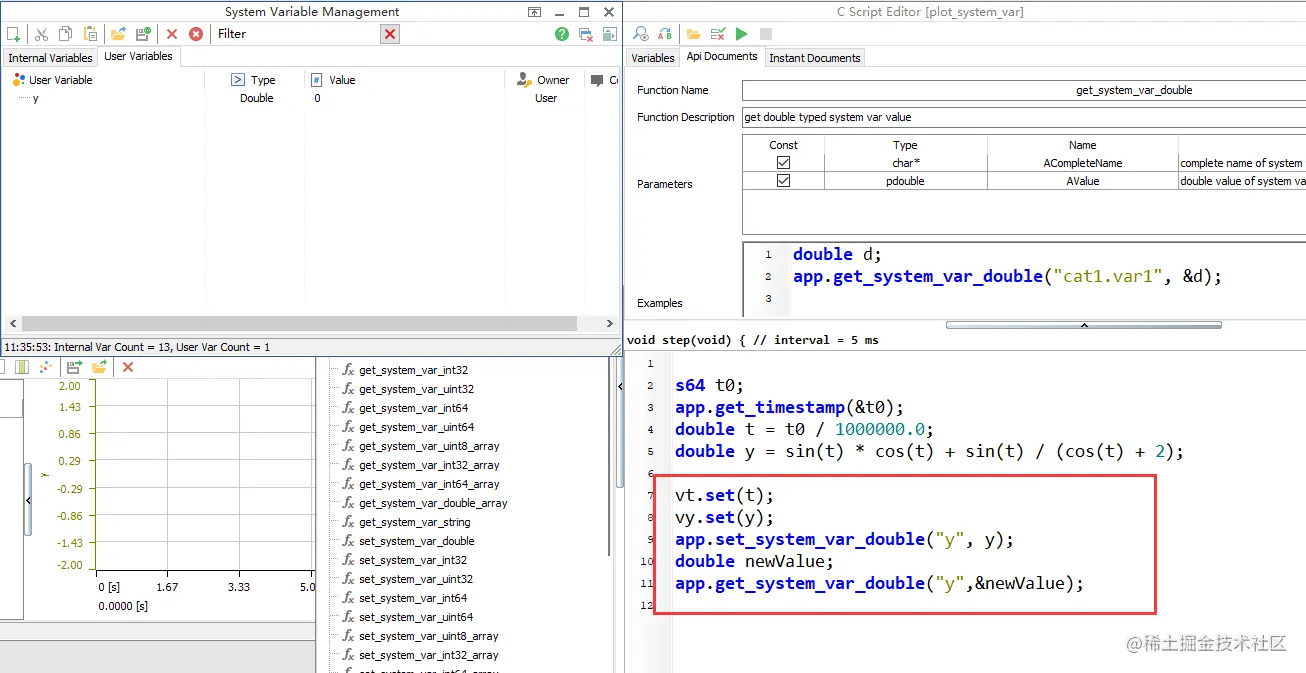Screen dimensions: 1306x673
Task: Toggle Const checkbox for AValue parameter
Action: point(783,181)
